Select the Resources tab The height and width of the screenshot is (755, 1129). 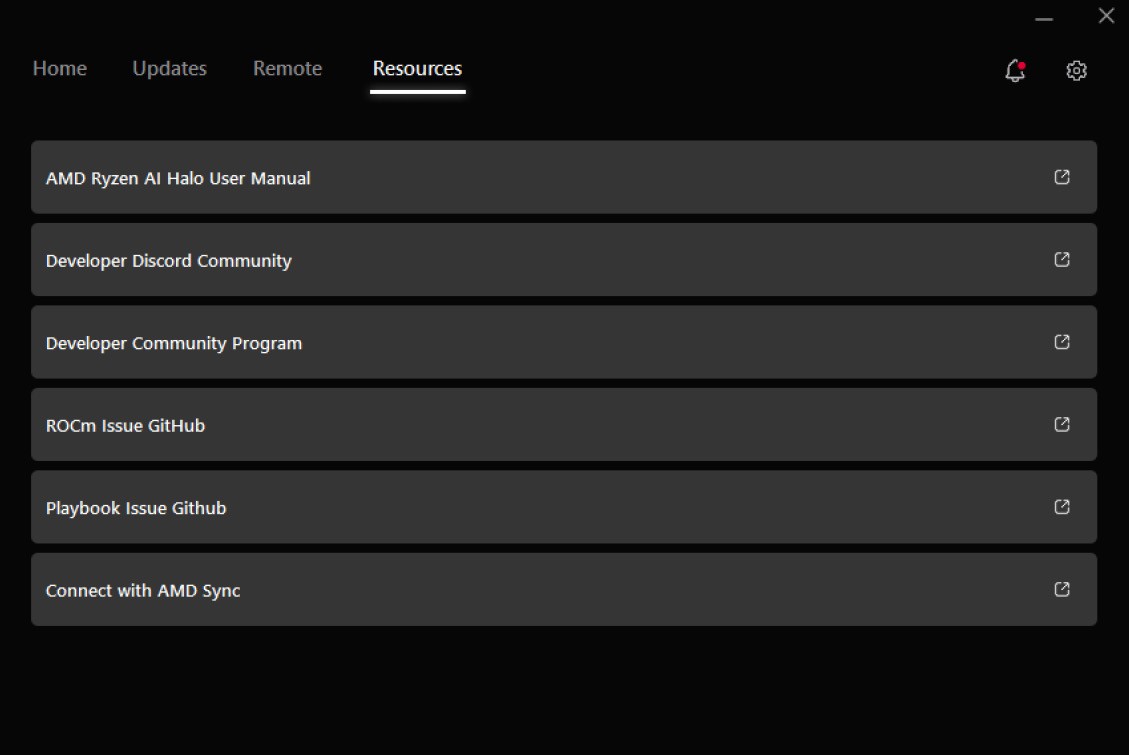pos(418,68)
